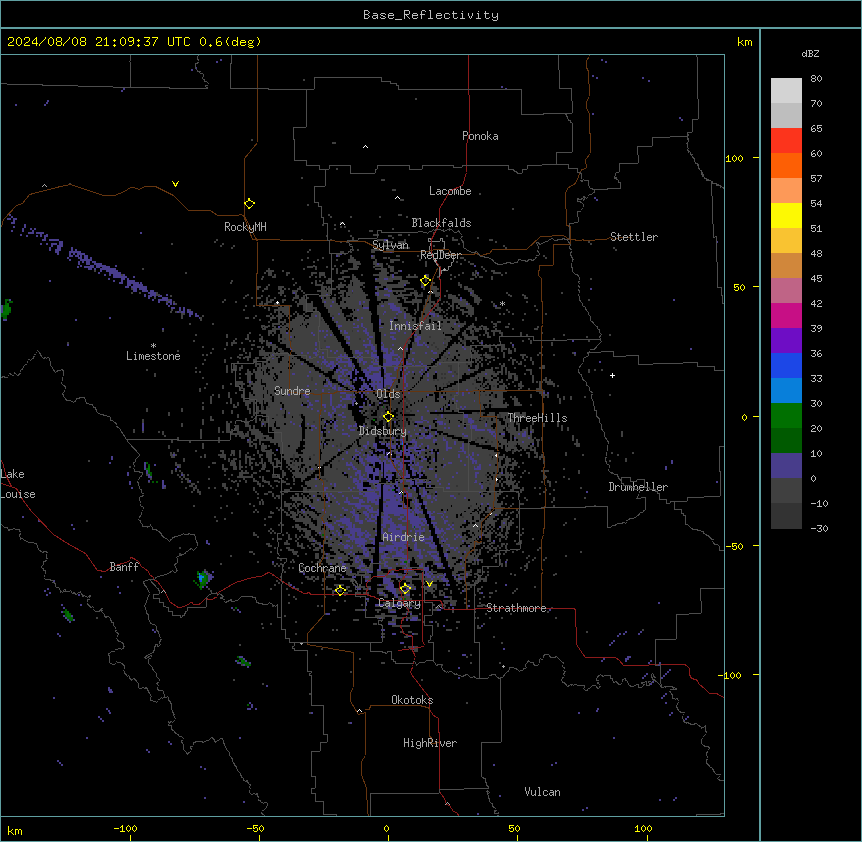
Task: Pick the light gray 70-80 dBZ swatch
Action: click(786, 90)
